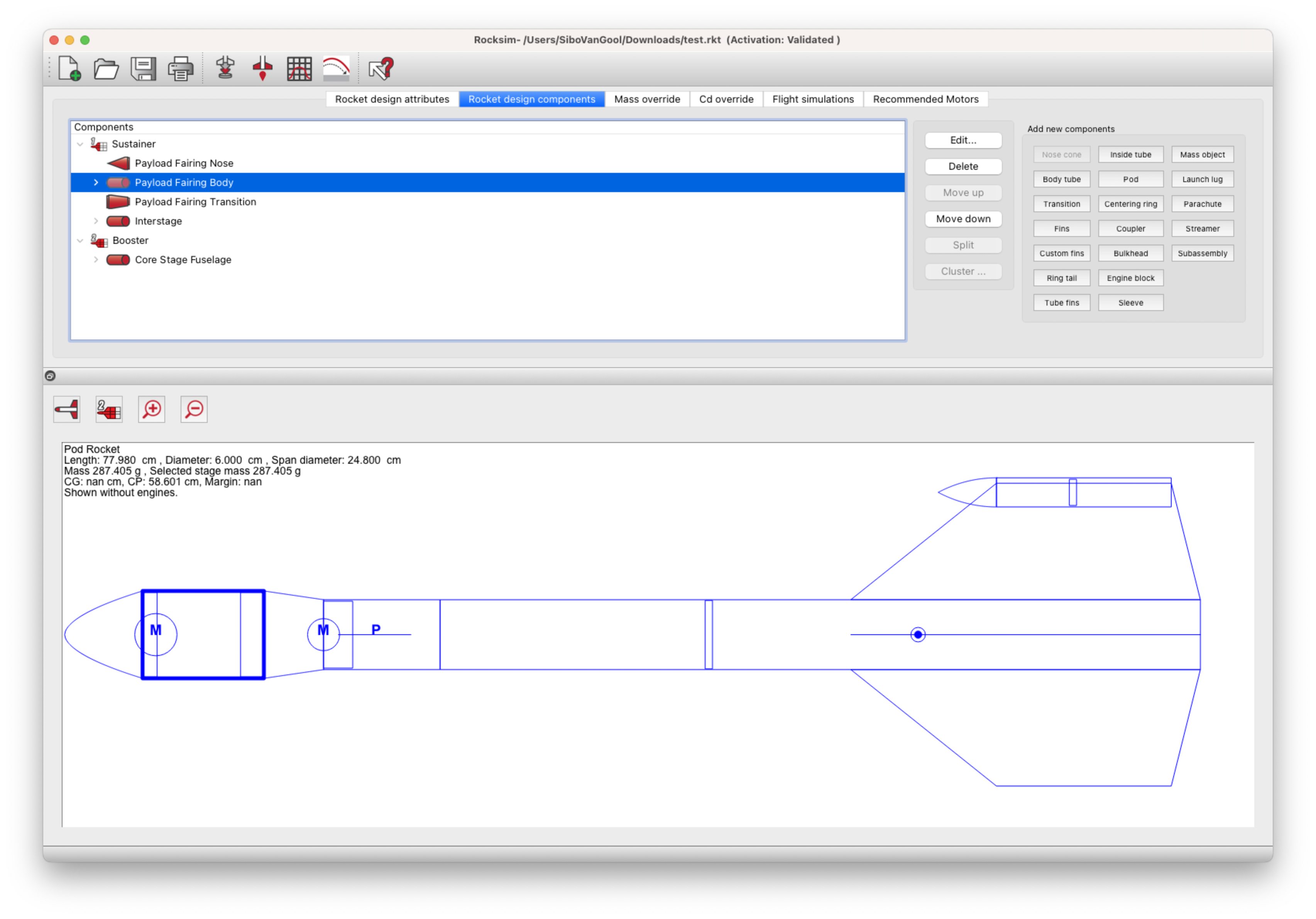Viewport: 1316px width, 919px height.
Task: Open the Edit dialog for the selected component
Action: click(x=963, y=140)
